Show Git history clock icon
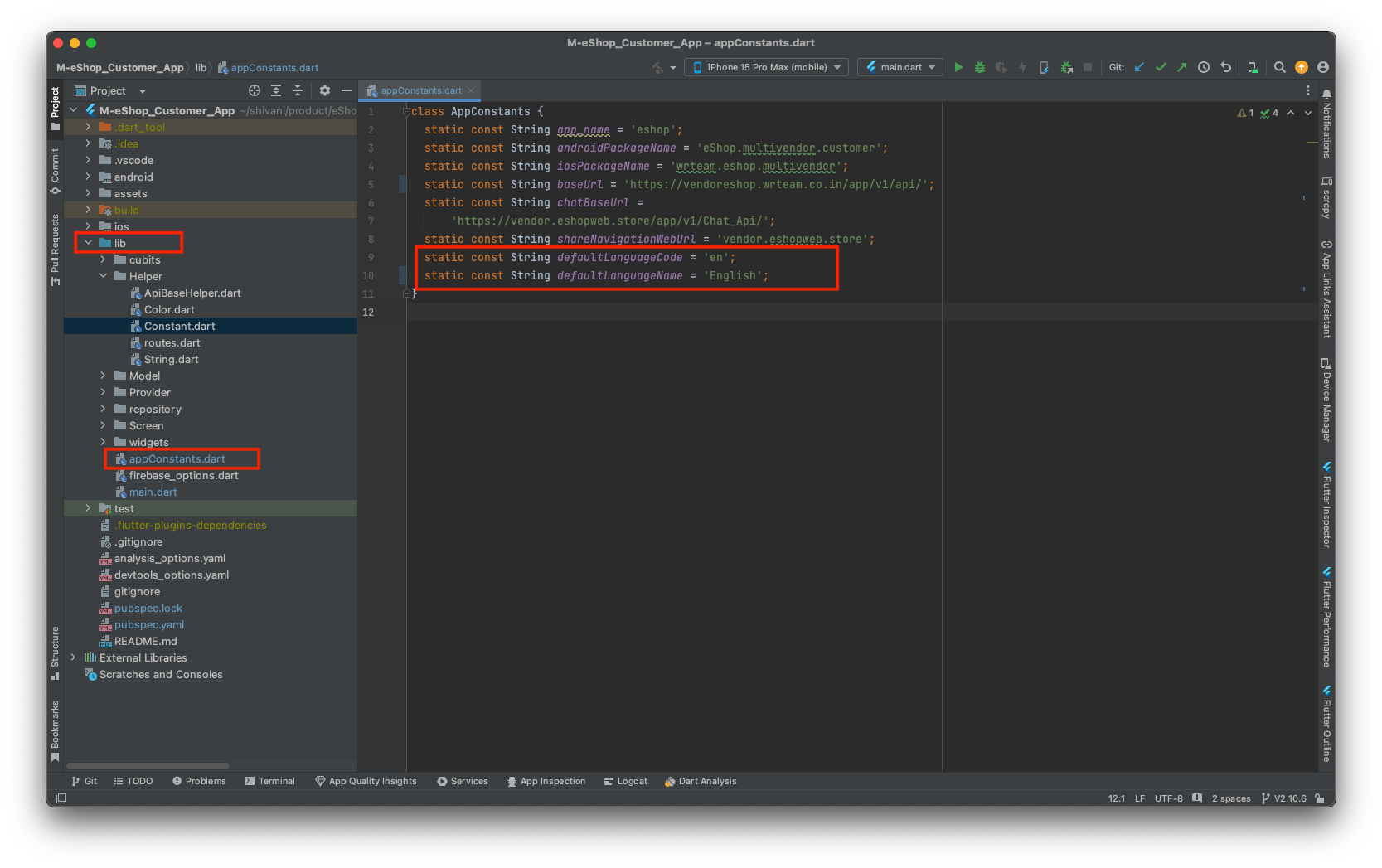This screenshot has height=868, width=1382. [x=1204, y=67]
